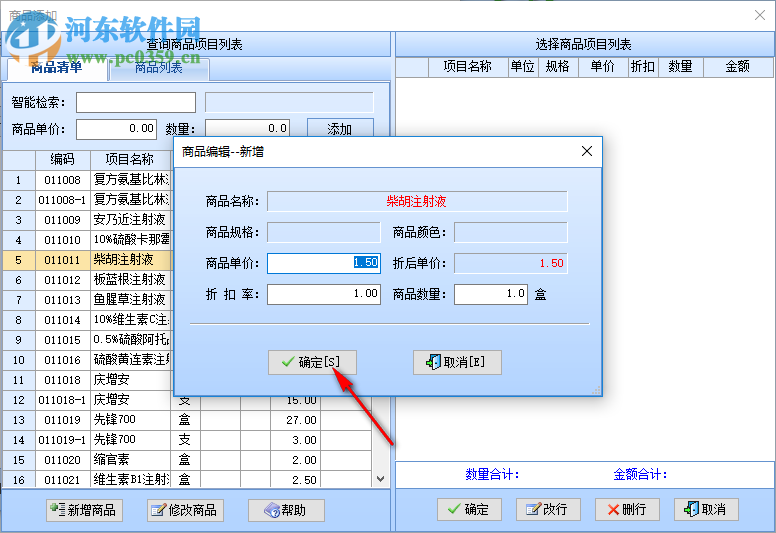Click the 商品规格 field in dialog
This screenshot has width=776, height=533.
click(x=324, y=232)
